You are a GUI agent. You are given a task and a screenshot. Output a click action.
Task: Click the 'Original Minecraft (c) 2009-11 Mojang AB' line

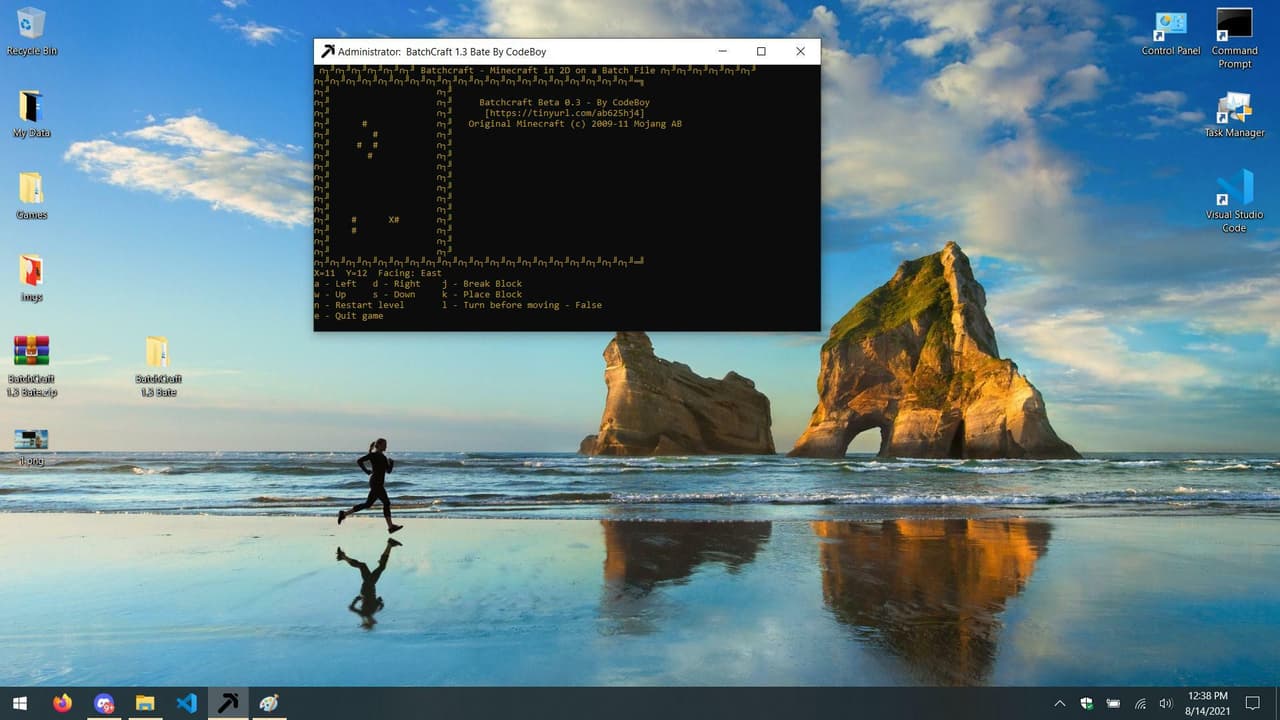coord(575,124)
